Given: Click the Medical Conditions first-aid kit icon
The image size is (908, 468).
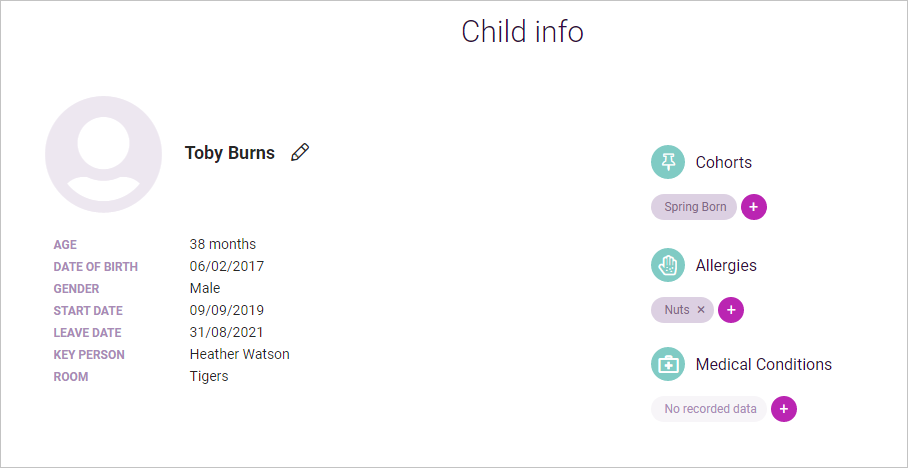Looking at the screenshot, I should (668, 364).
